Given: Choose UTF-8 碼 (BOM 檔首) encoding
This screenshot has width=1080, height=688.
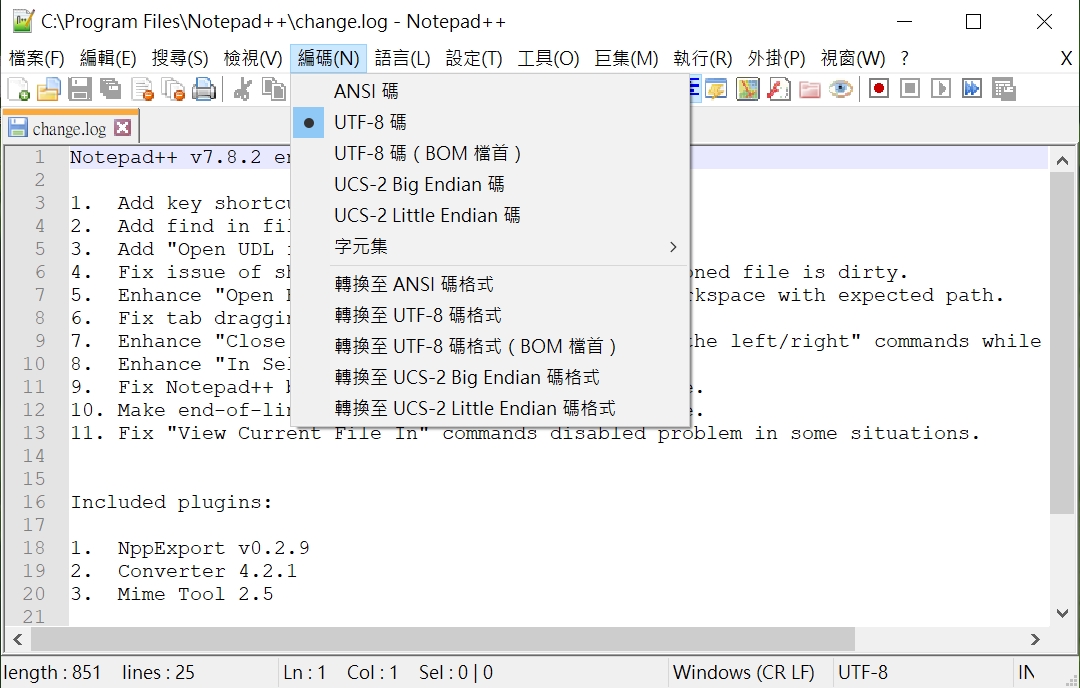Looking at the screenshot, I should [490, 154].
